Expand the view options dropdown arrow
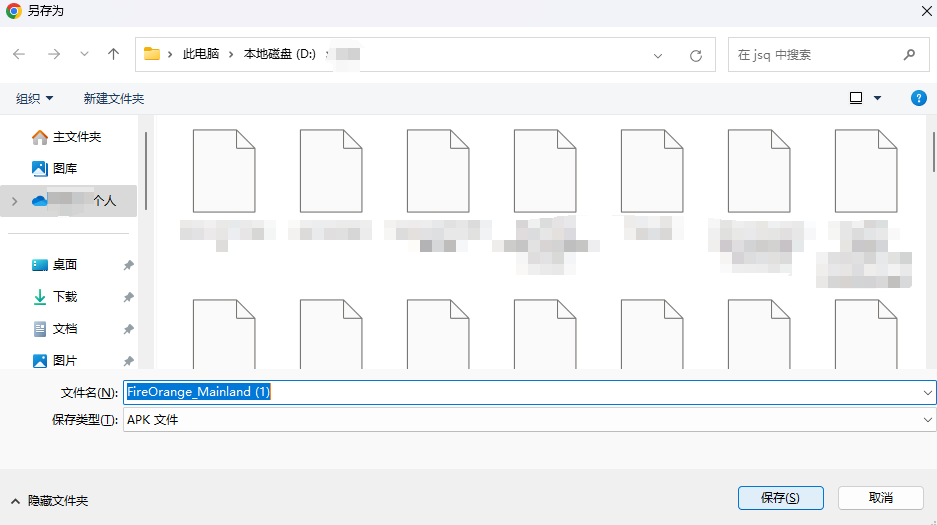Viewport: 937px width, 525px height. coord(878,98)
